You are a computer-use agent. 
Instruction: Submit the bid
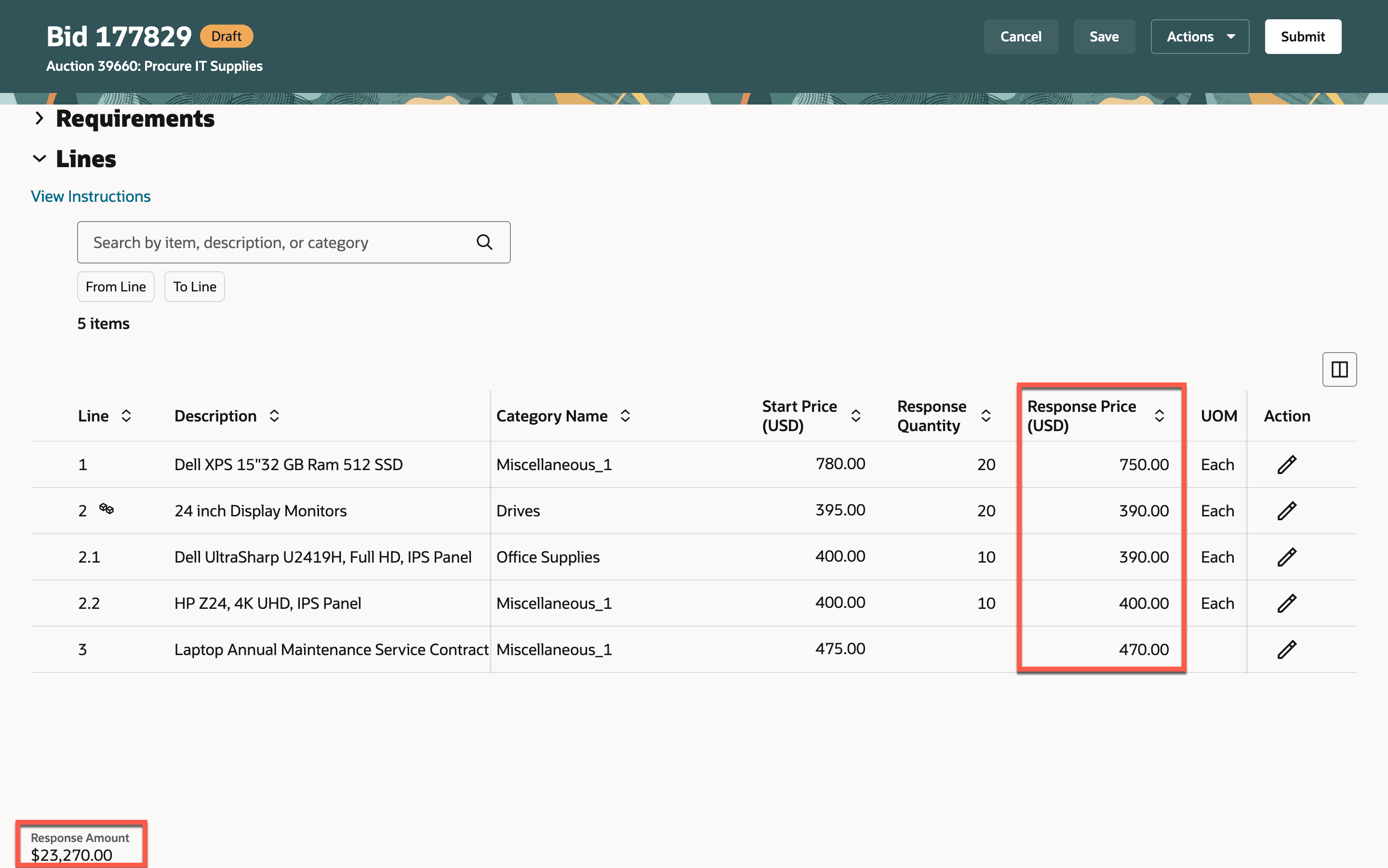tap(1302, 37)
